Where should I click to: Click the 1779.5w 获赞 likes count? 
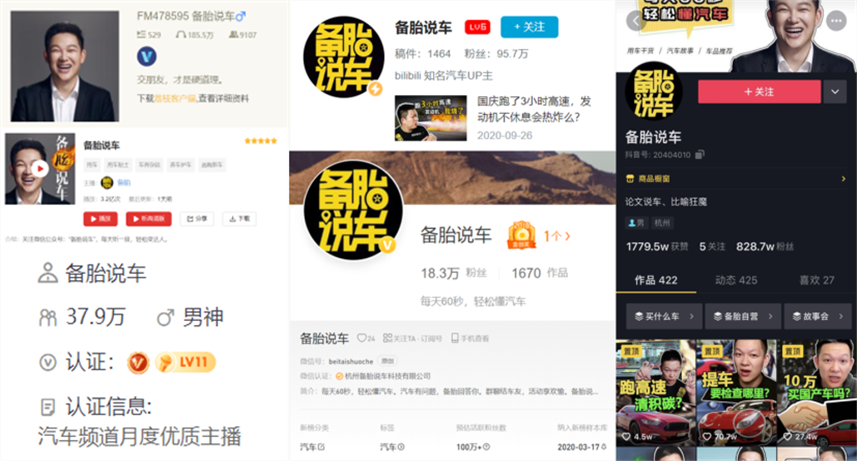(657, 247)
